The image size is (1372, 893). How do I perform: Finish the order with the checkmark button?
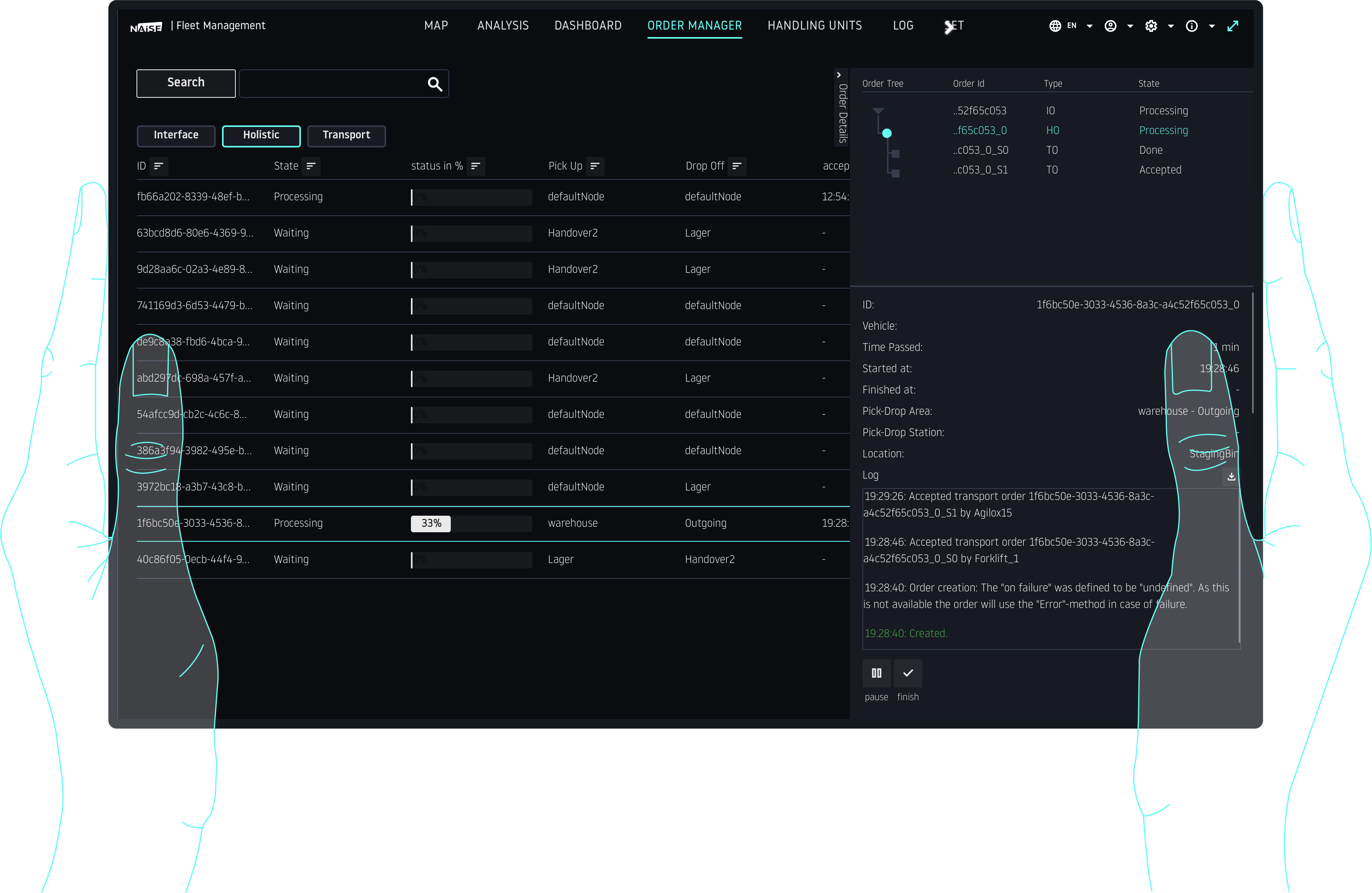(907, 673)
